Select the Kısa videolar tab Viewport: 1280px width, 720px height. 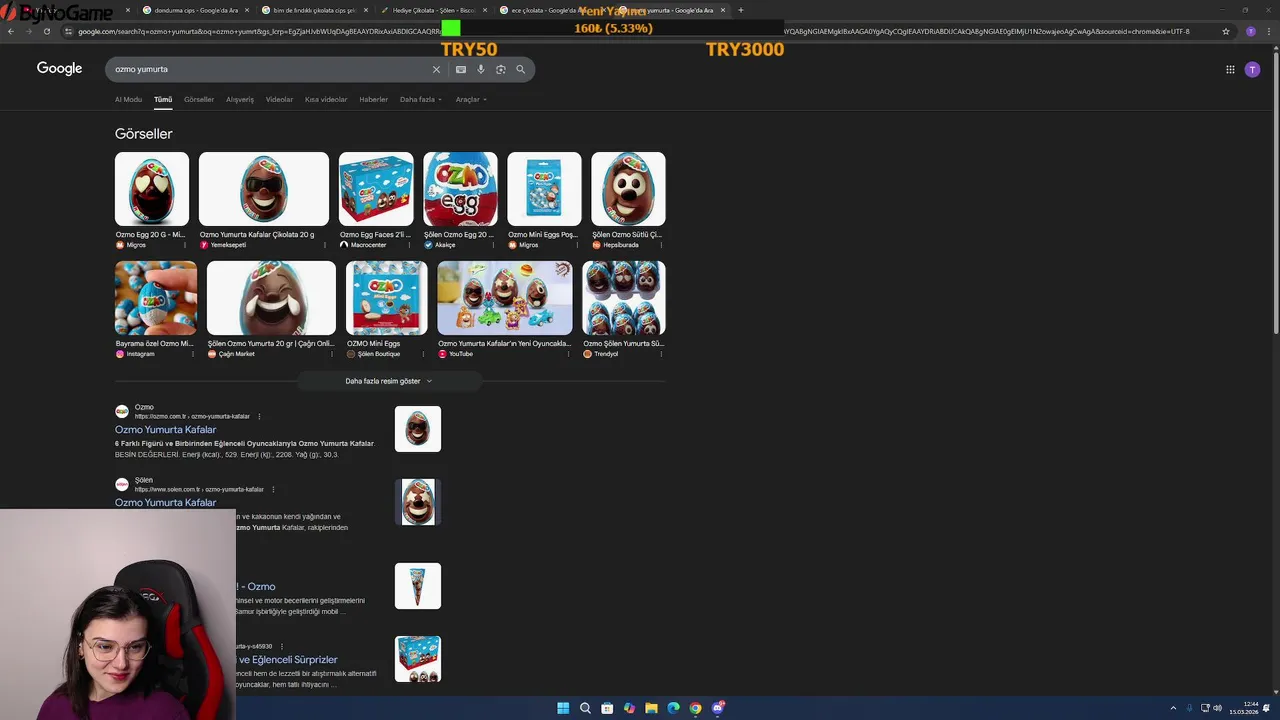click(x=326, y=99)
